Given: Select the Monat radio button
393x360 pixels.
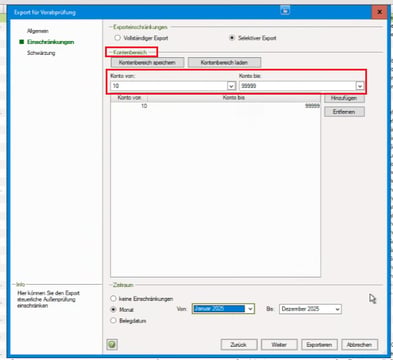Looking at the screenshot, I should (x=113, y=309).
